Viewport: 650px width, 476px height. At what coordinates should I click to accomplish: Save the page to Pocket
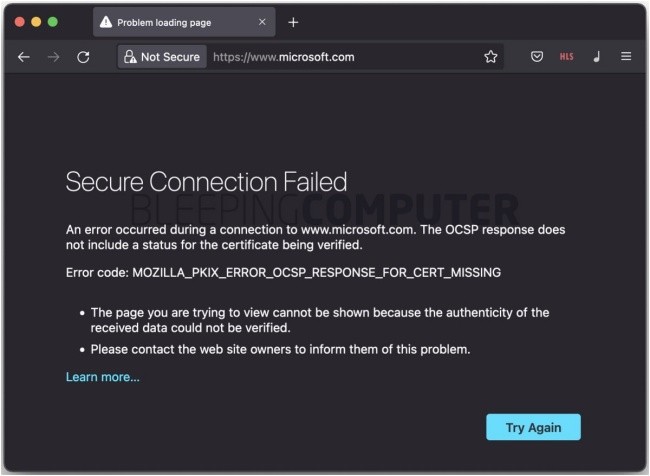click(x=537, y=57)
